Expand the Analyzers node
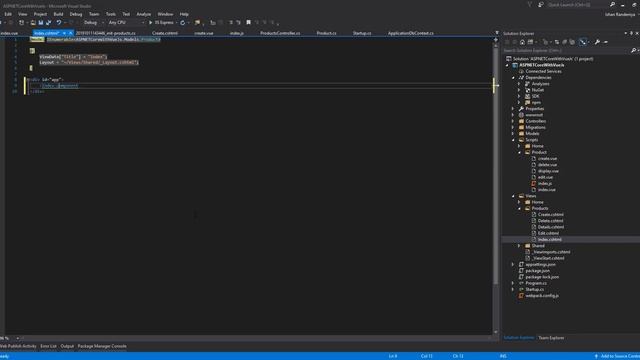This screenshot has height=360, width=640. click(520, 84)
